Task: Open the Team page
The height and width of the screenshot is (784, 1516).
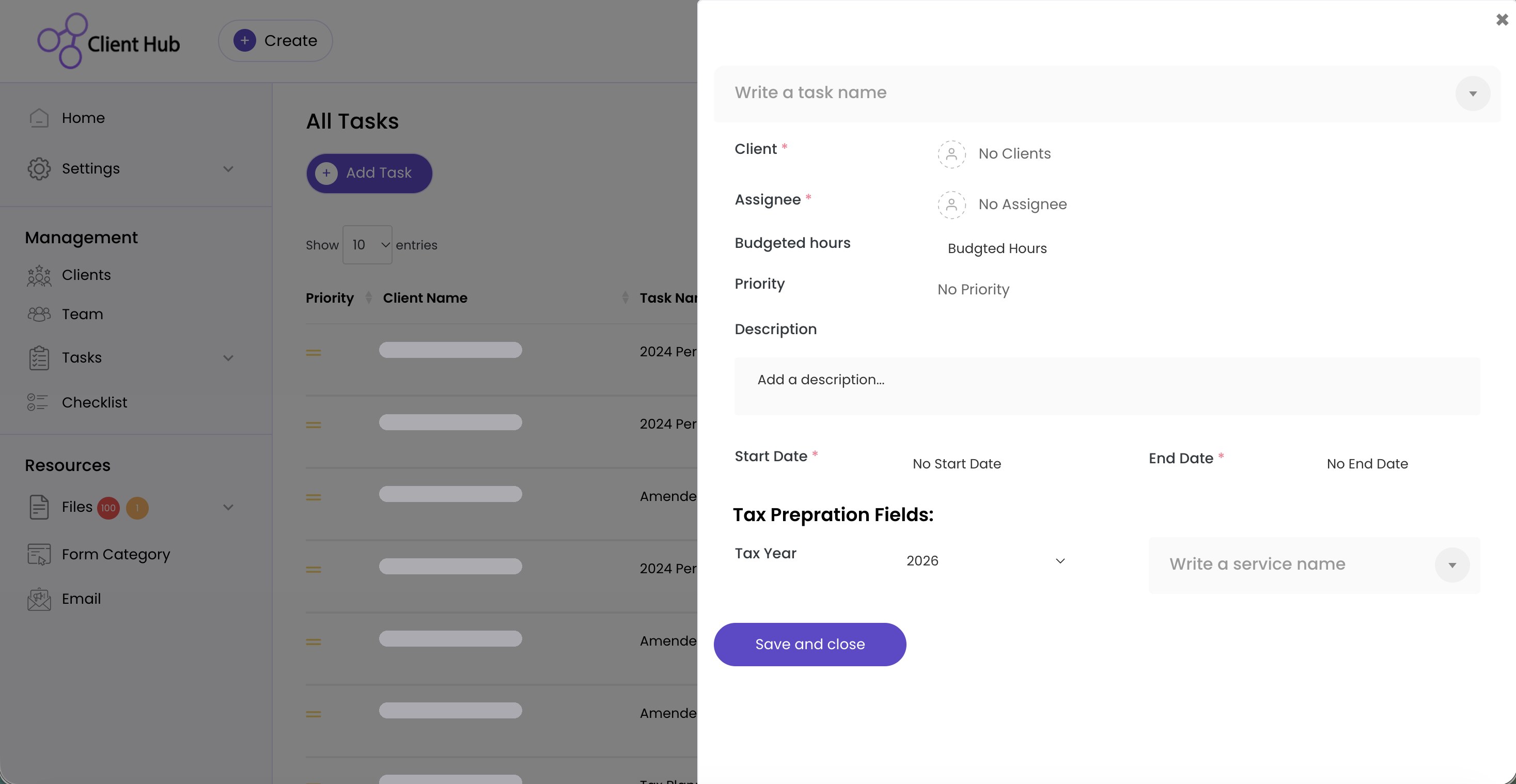Action: [83, 315]
